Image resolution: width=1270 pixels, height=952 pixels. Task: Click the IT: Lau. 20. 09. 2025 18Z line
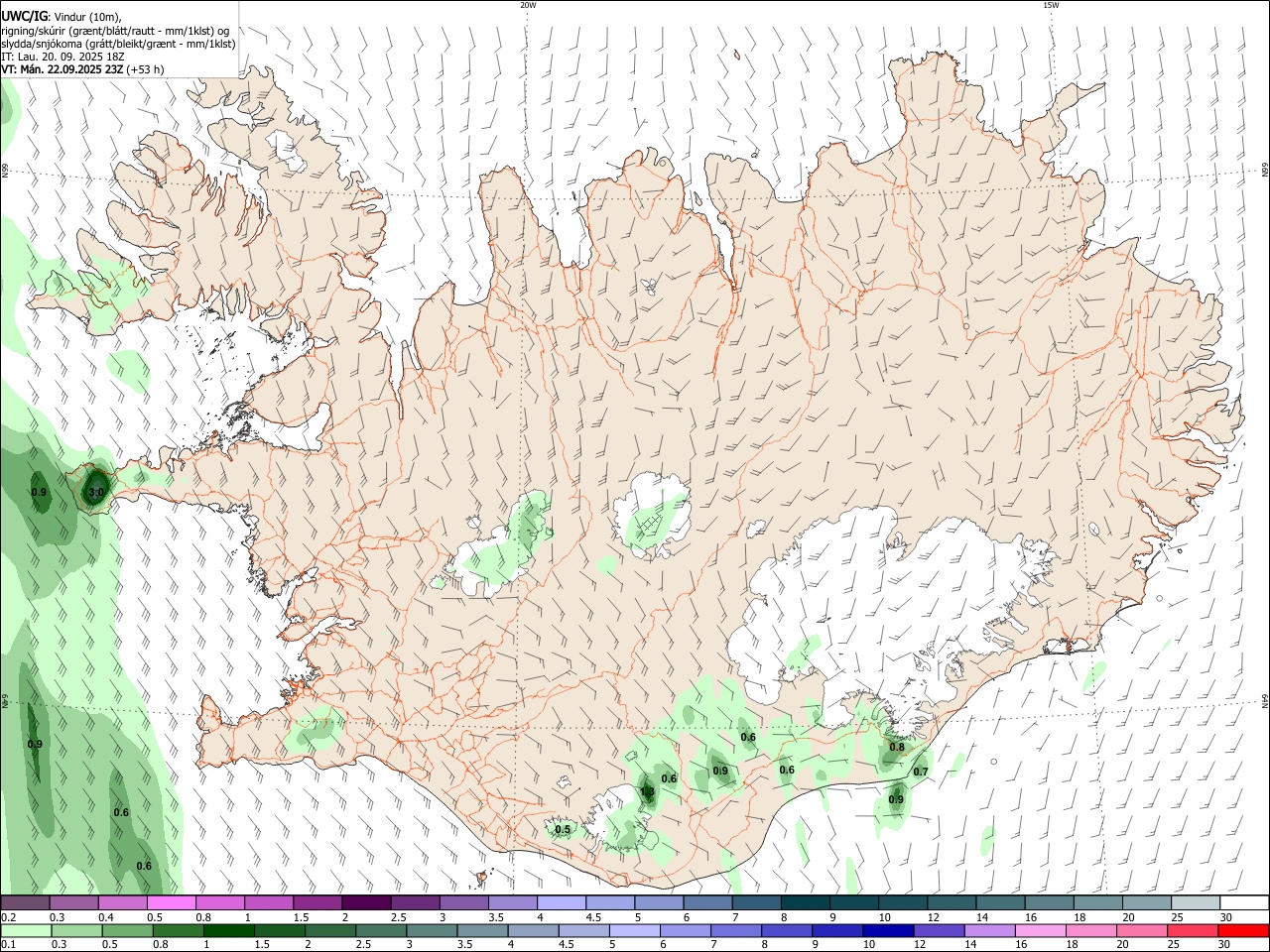(x=63, y=57)
